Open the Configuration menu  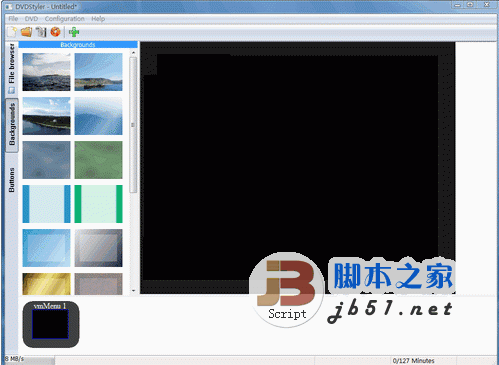click(65, 19)
